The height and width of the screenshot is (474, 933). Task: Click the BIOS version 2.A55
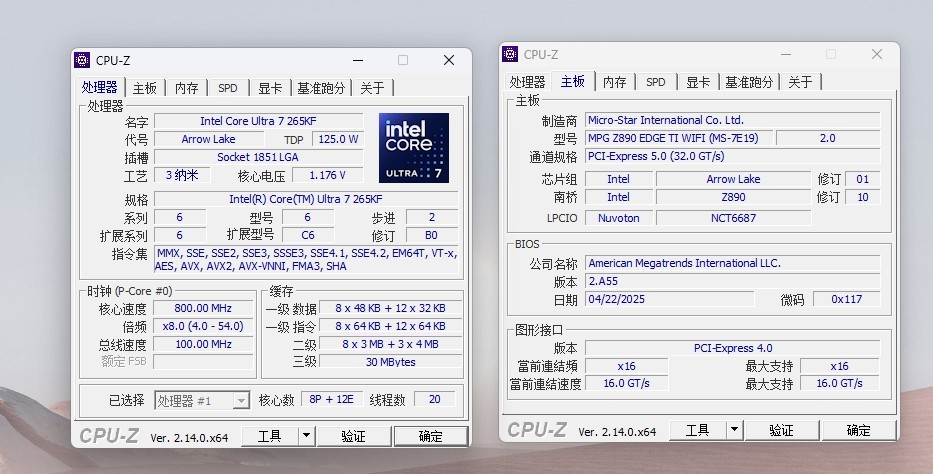[732, 281]
